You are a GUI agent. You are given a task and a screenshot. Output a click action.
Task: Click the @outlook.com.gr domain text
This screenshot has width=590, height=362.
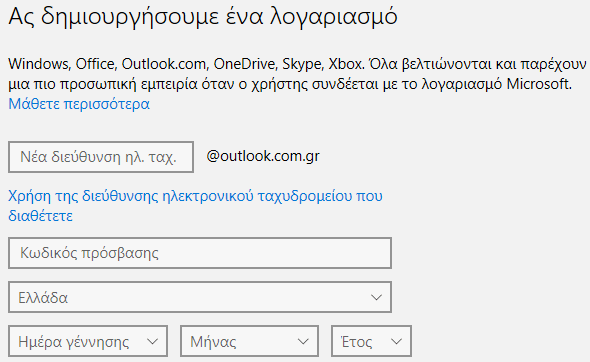pyautogui.click(x=263, y=156)
